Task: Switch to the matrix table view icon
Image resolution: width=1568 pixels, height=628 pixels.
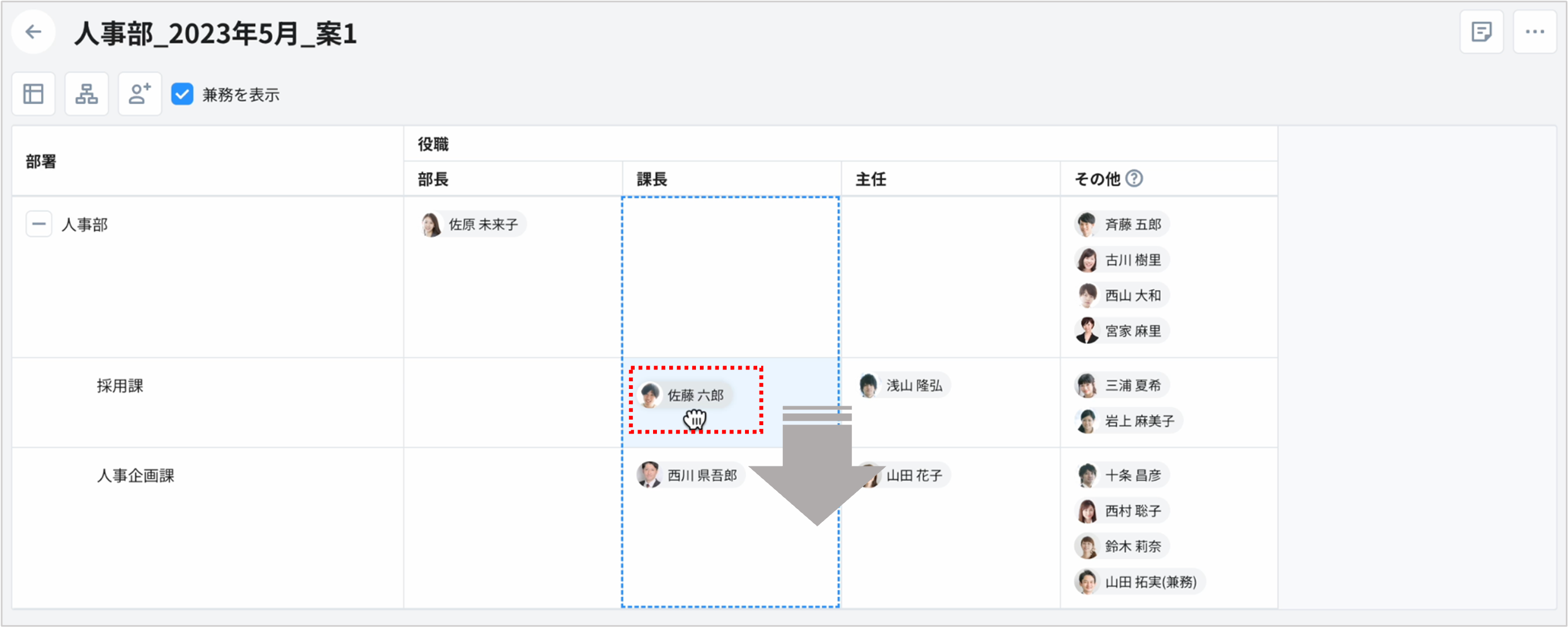Action: coord(33,94)
